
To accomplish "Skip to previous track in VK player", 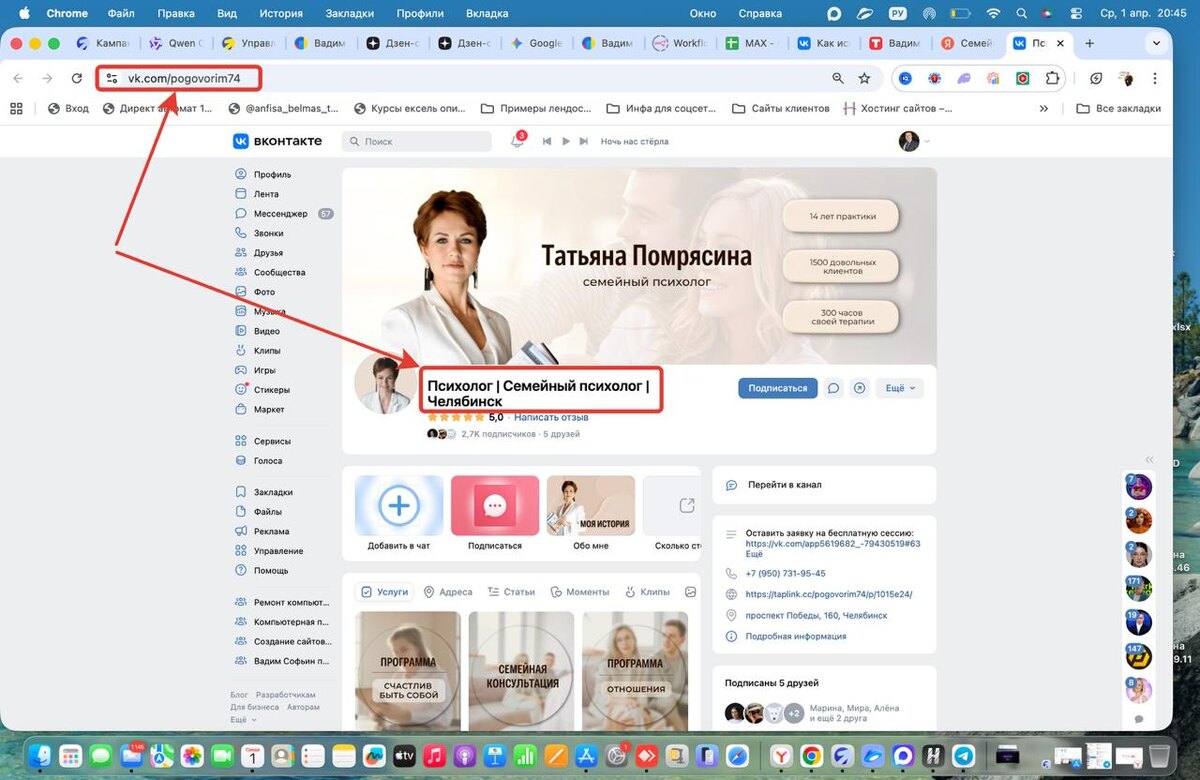I will tap(547, 142).
